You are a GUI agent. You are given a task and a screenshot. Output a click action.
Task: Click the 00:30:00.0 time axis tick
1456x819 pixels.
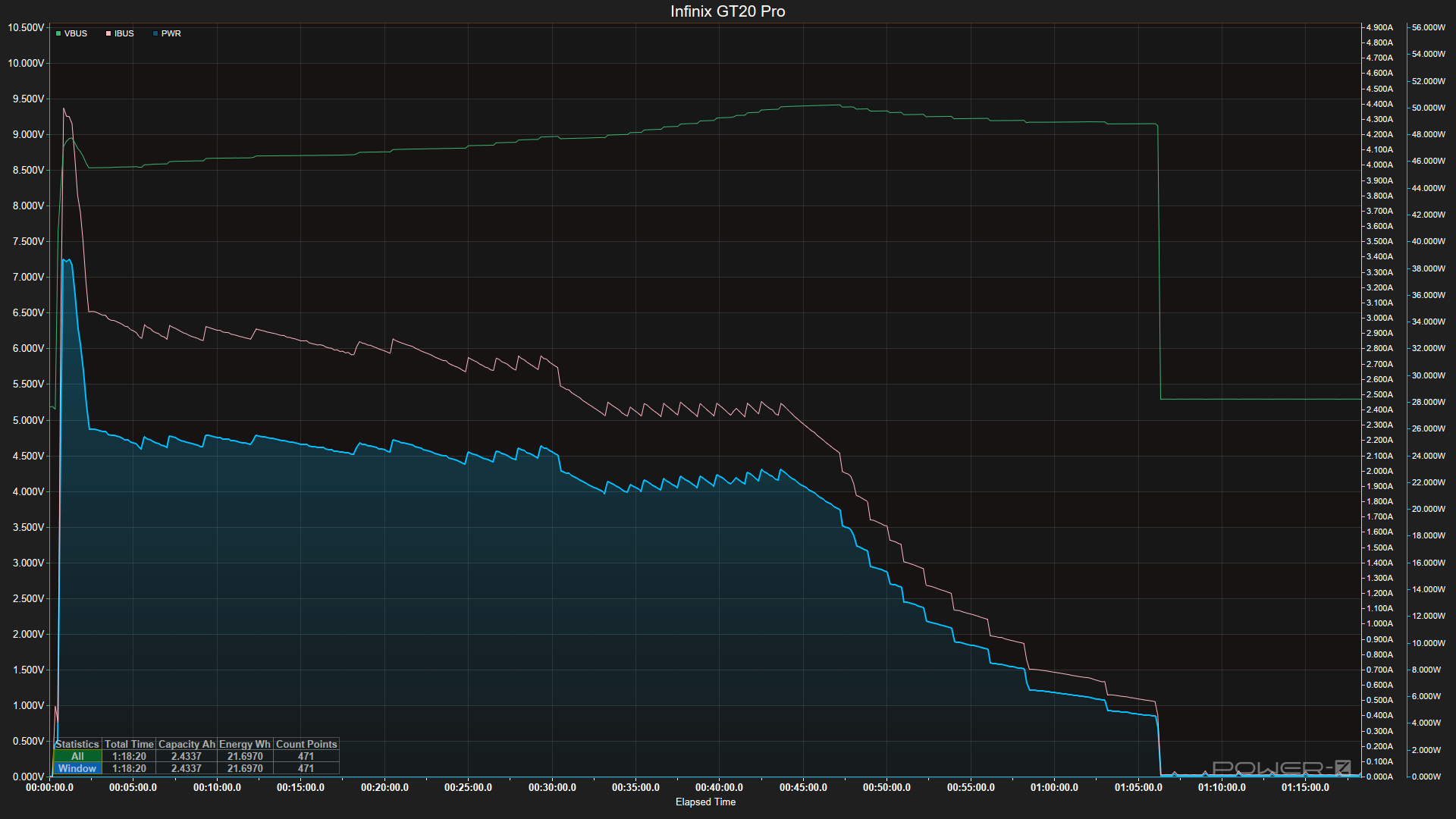pyautogui.click(x=552, y=787)
